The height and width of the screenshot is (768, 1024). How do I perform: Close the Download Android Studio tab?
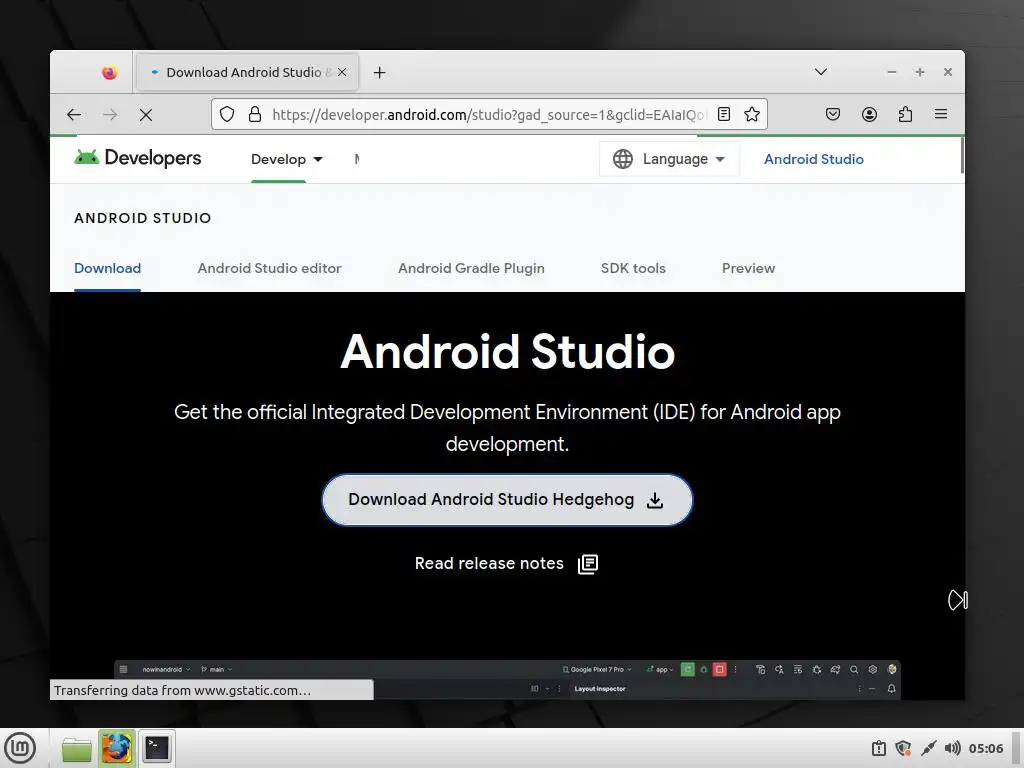[342, 72]
